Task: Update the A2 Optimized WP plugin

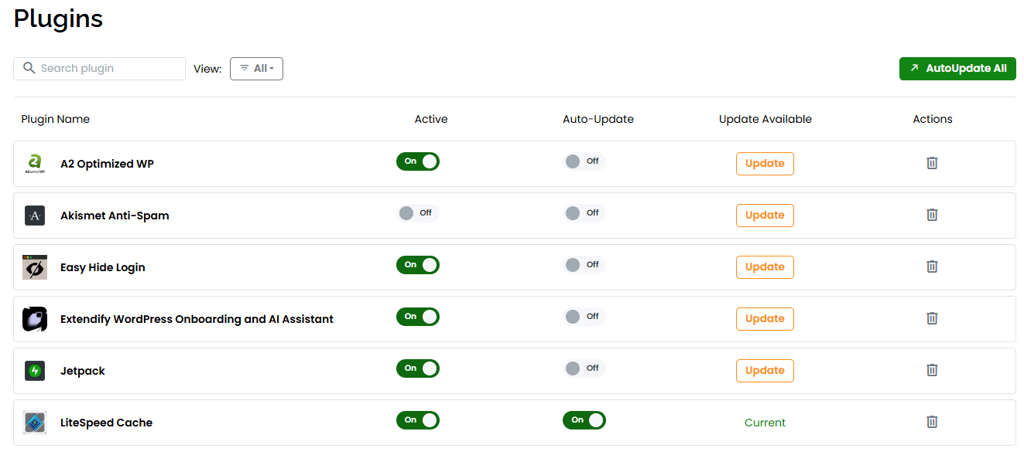Action: 765,163
